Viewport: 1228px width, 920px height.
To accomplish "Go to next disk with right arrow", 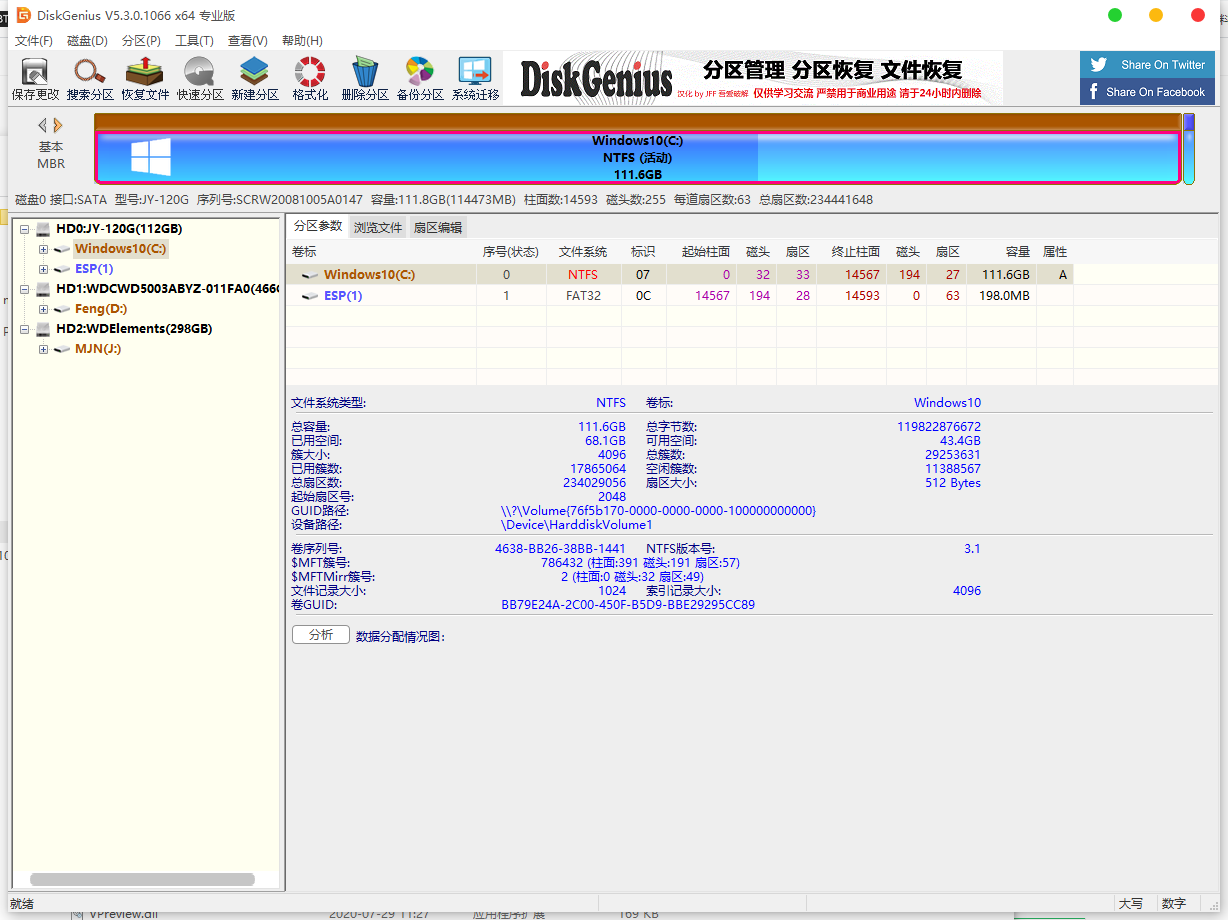I will (58, 125).
